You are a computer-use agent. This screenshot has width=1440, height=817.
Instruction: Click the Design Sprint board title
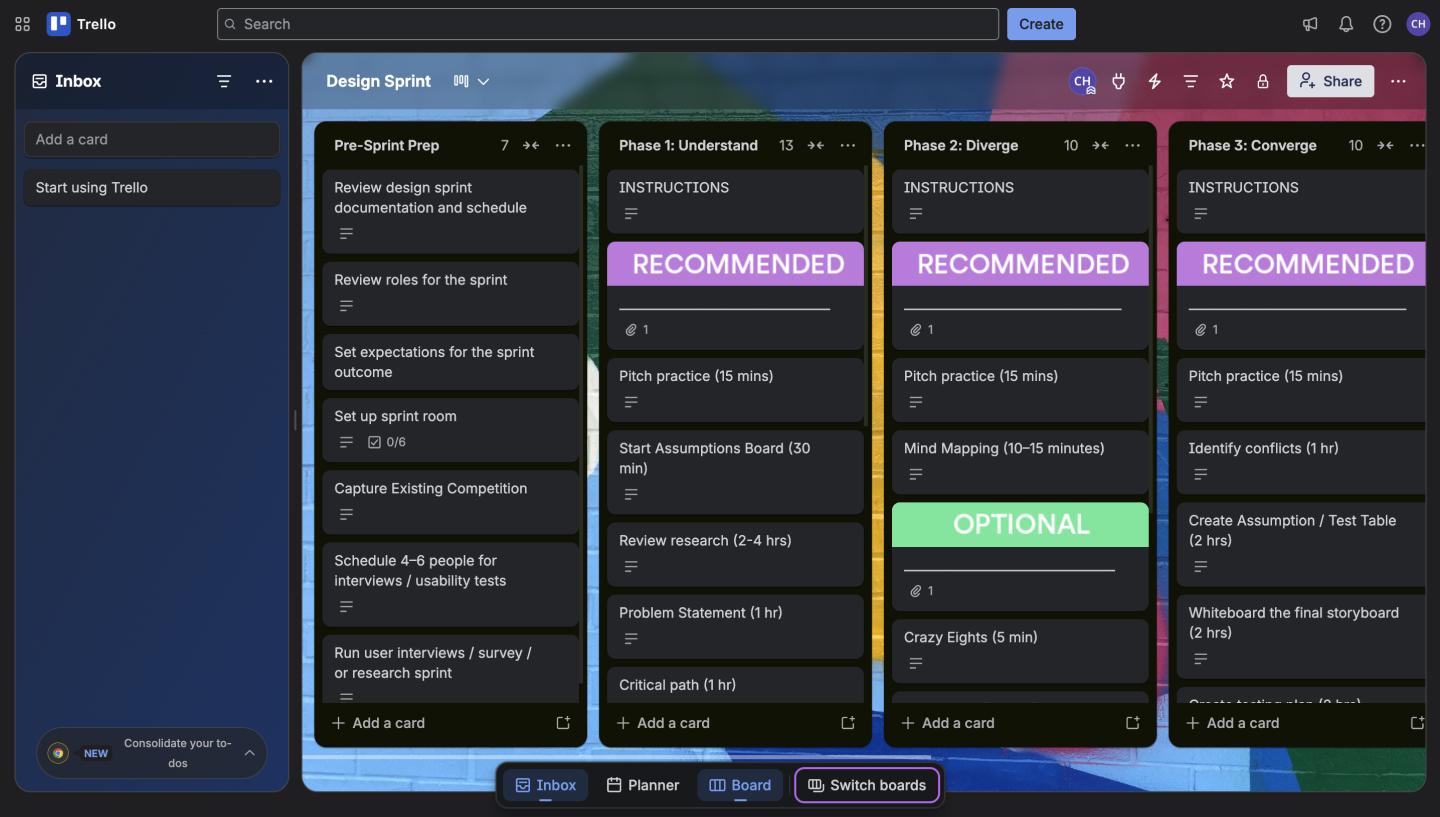point(379,81)
